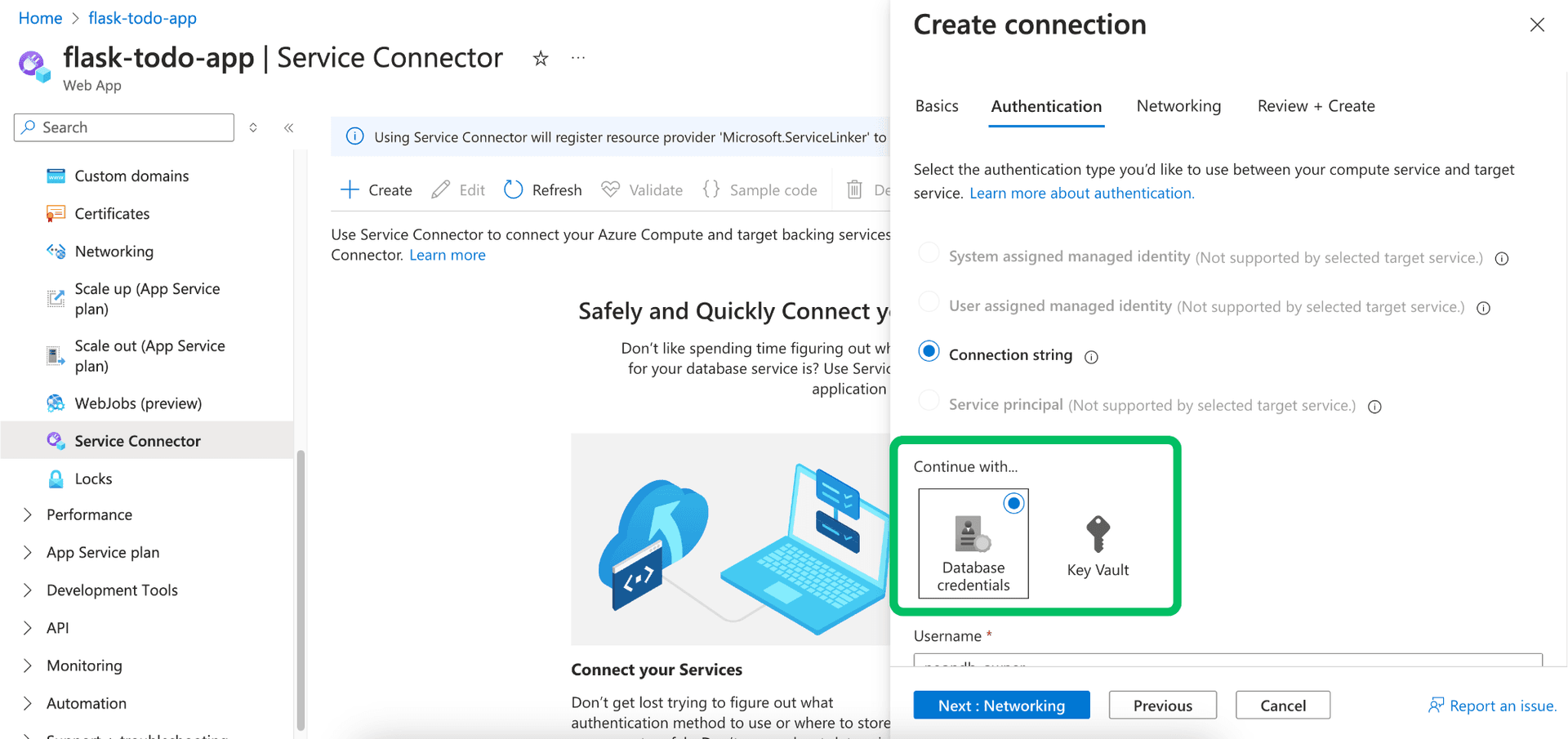The width and height of the screenshot is (1568, 739).
Task: Select User assigned managed identity
Action: click(x=929, y=301)
